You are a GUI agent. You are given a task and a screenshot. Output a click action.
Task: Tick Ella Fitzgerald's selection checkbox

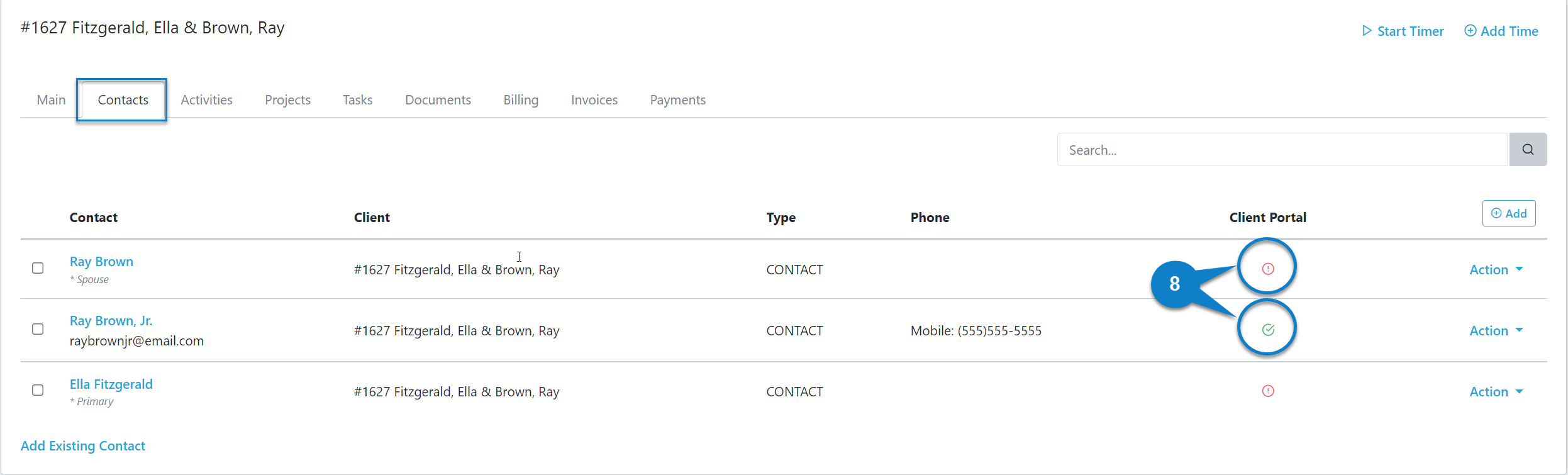(x=38, y=390)
